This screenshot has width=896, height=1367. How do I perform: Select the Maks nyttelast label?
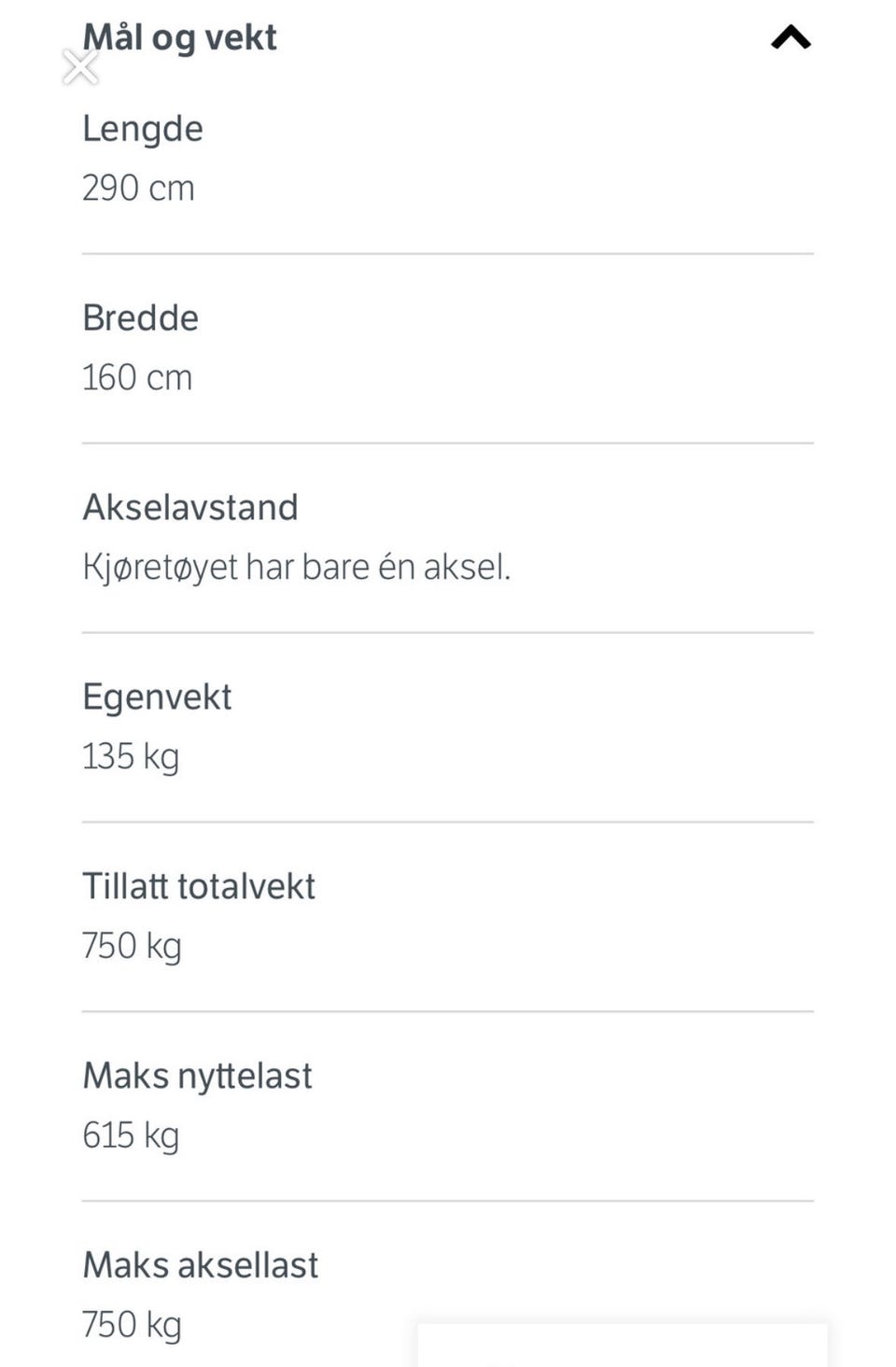[197, 1077]
